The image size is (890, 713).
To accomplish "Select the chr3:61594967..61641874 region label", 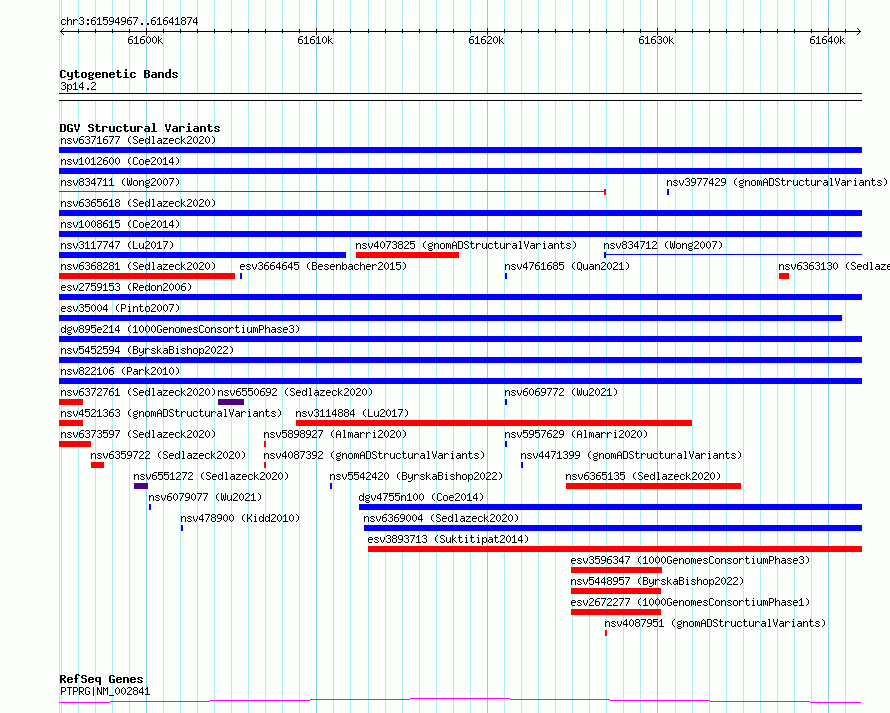I will coord(129,21).
